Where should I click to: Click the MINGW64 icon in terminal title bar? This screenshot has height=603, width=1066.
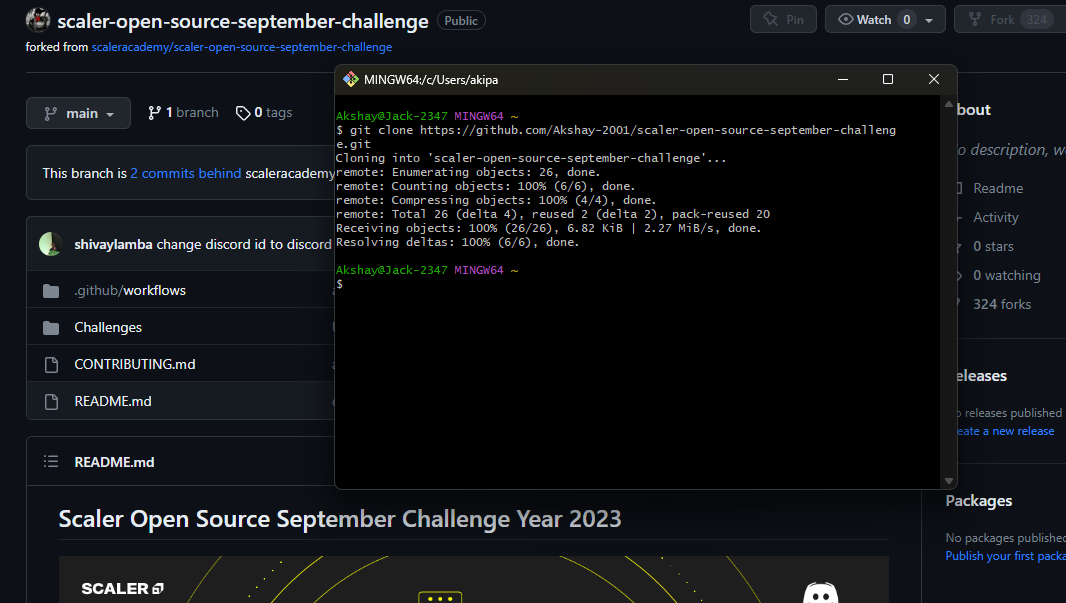351,79
